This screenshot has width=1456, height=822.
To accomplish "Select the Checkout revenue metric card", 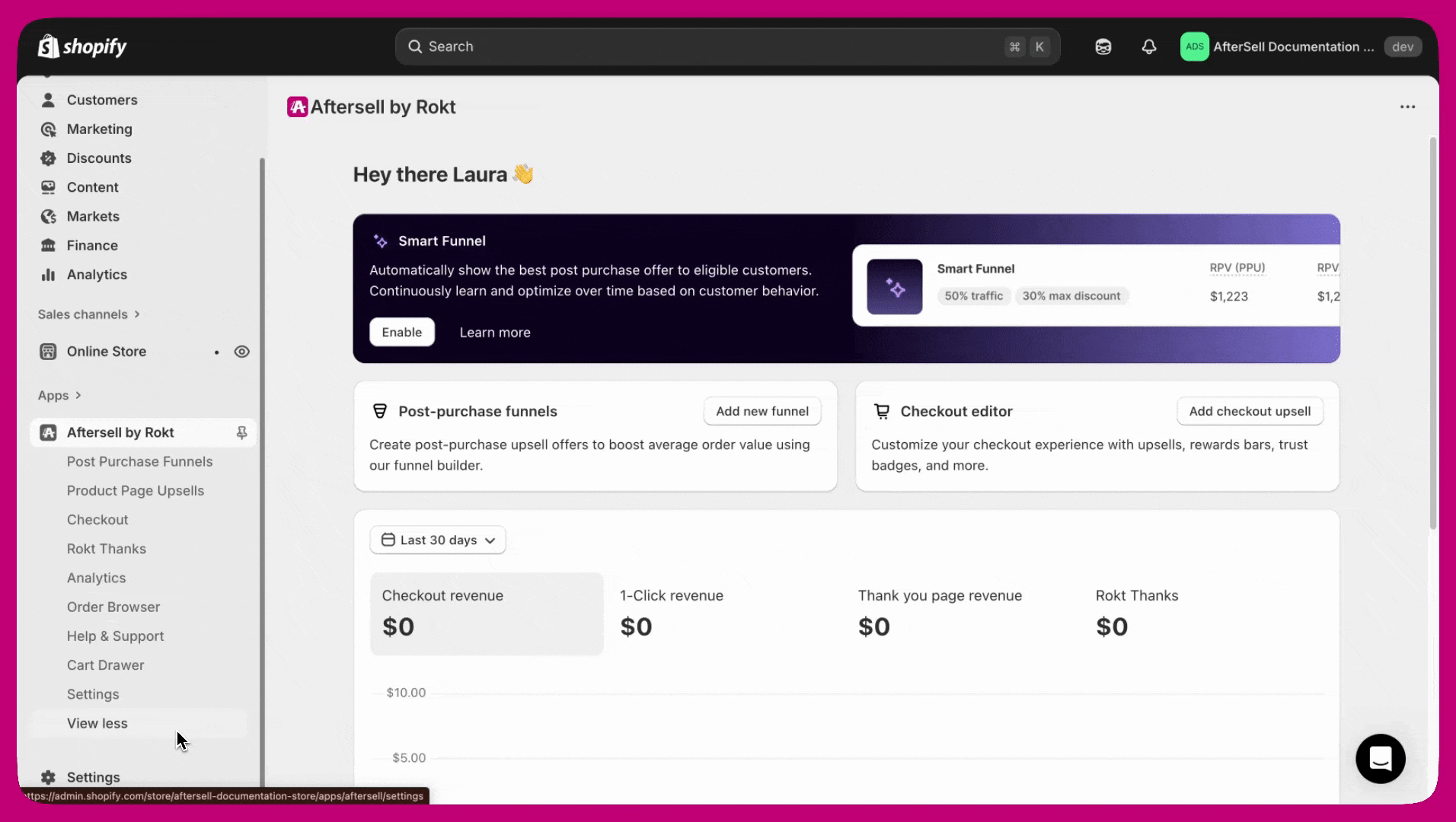I will tap(487, 613).
